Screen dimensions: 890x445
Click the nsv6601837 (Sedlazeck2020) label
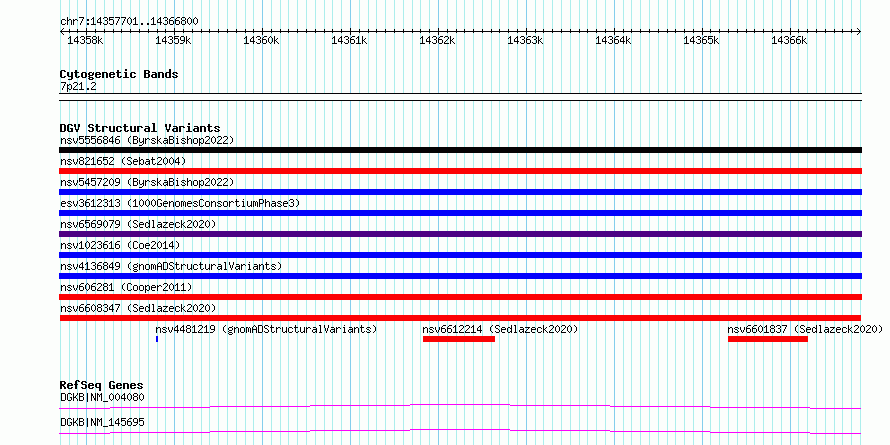[805, 329]
